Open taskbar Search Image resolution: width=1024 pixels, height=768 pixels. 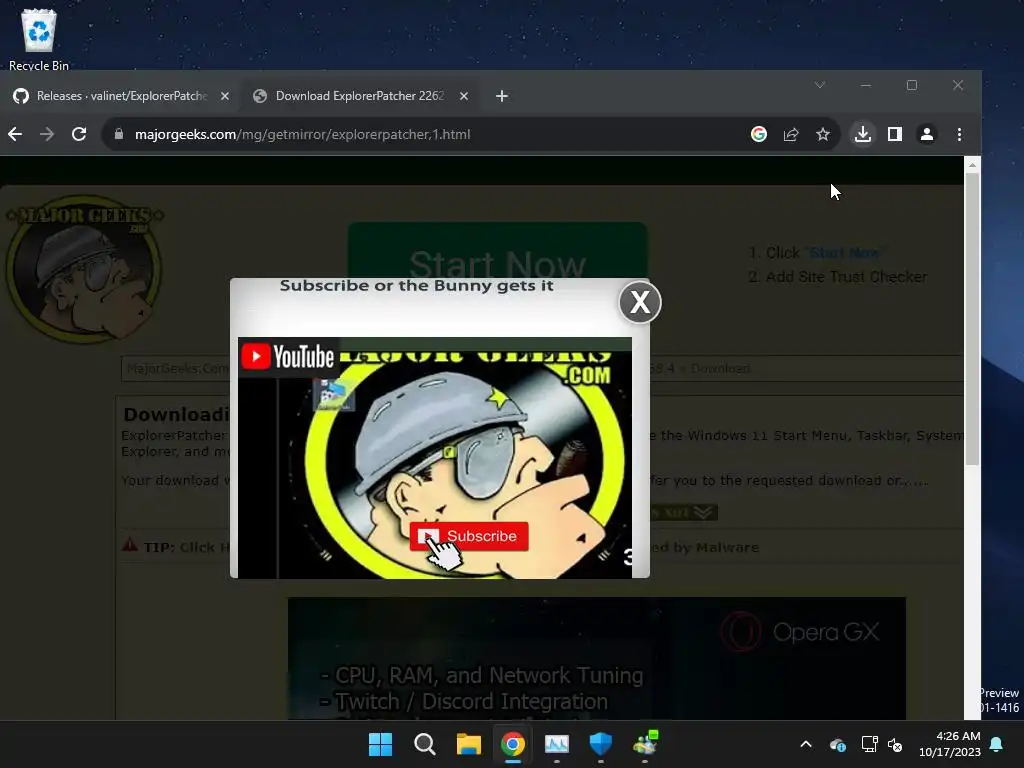click(424, 744)
